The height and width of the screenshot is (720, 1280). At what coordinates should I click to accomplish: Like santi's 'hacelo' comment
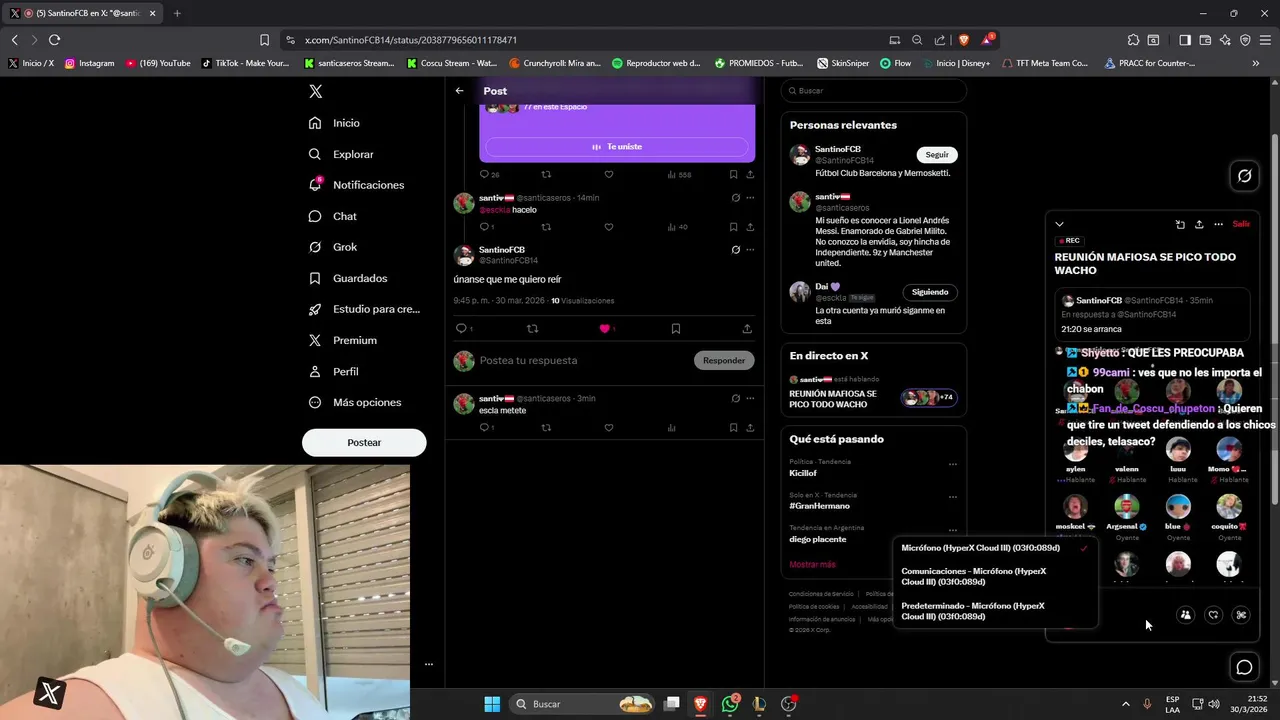coord(608,227)
